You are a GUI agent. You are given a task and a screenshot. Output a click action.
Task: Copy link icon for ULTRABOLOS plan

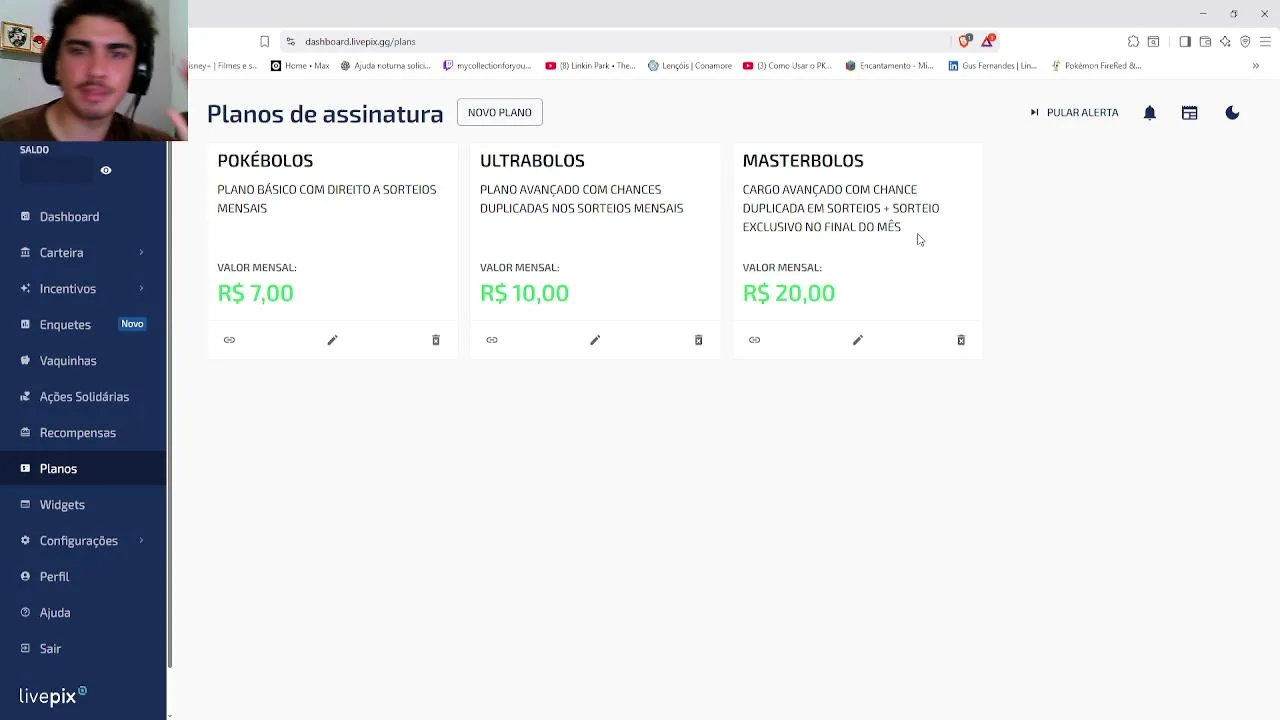pos(492,340)
